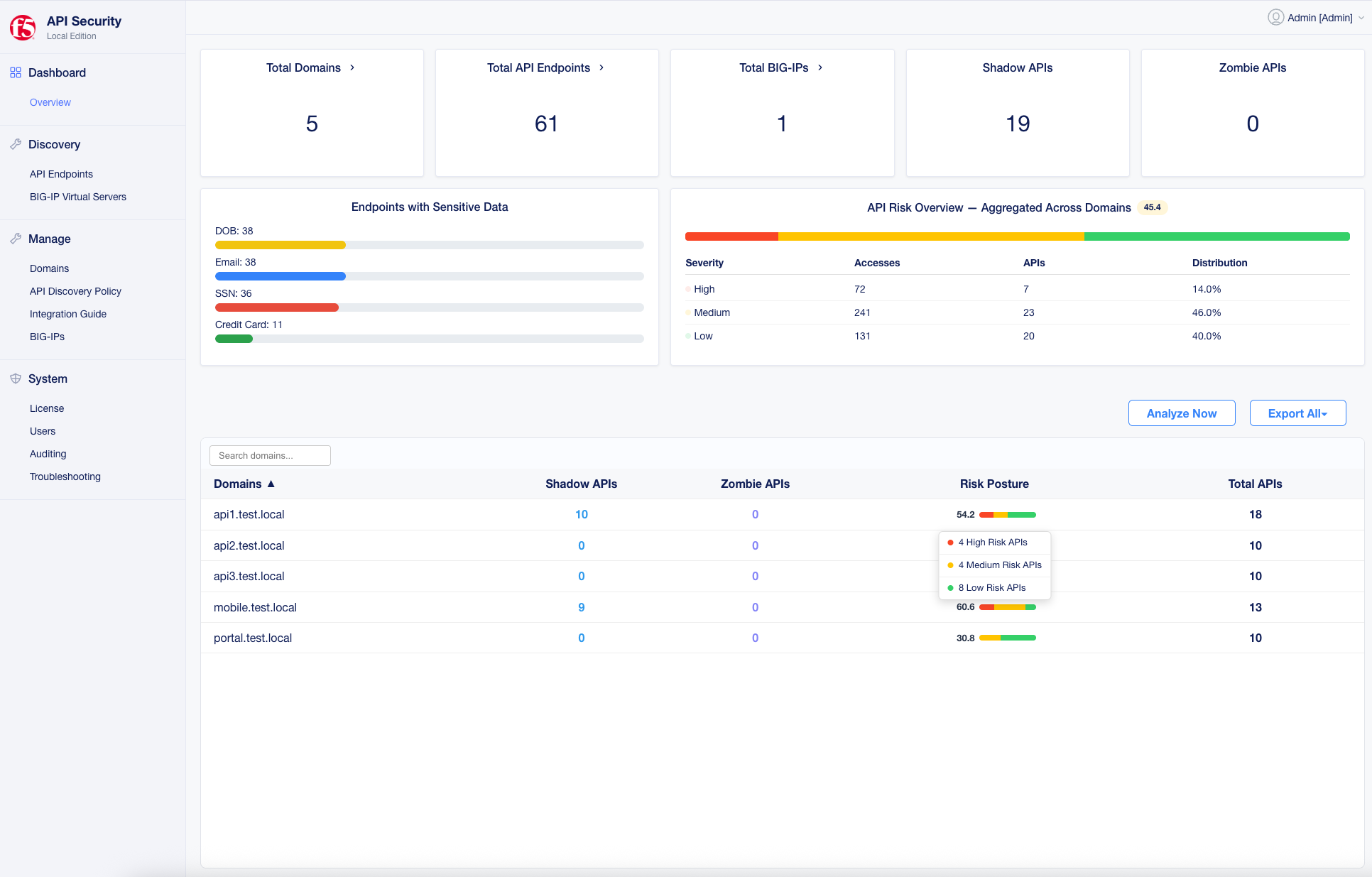Viewport: 1372px width, 877px height.
Task: Click the aggregated risk overview color bar
Action: point(1017,236)
